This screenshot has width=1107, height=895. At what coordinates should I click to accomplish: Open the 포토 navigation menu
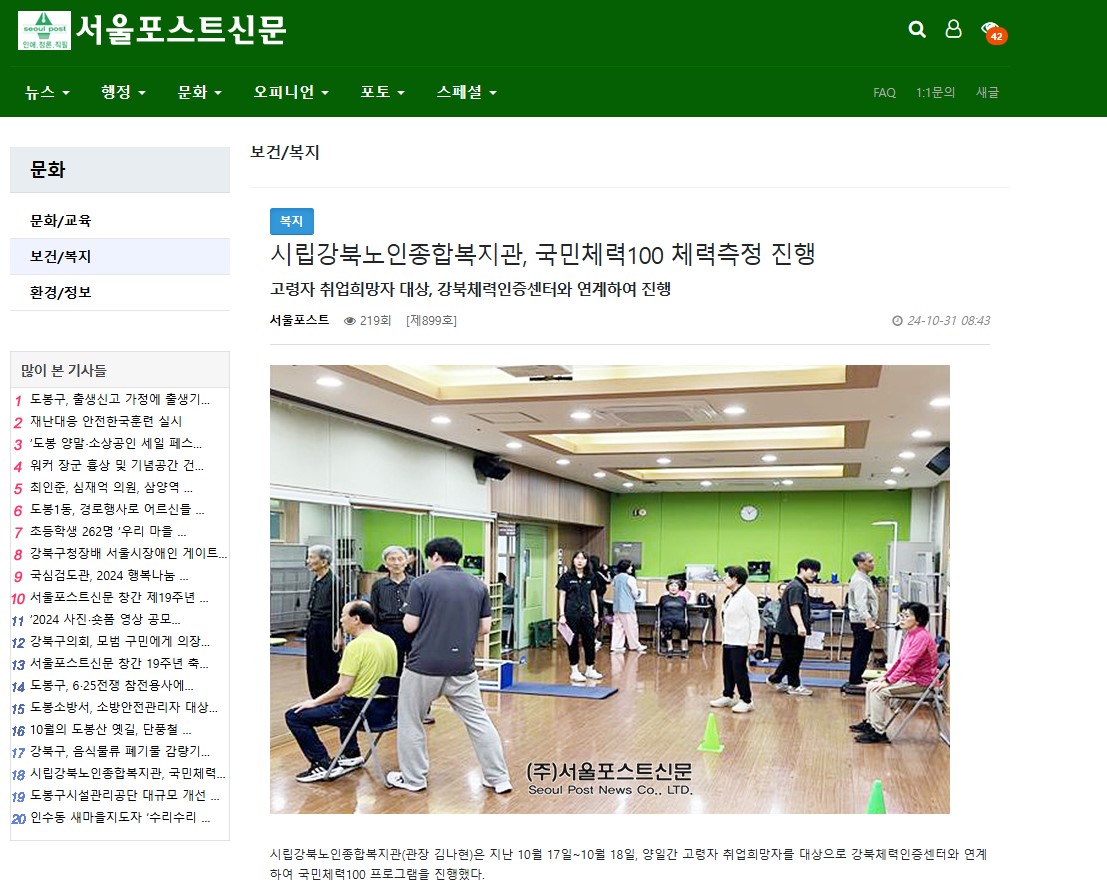click(382, 92)
